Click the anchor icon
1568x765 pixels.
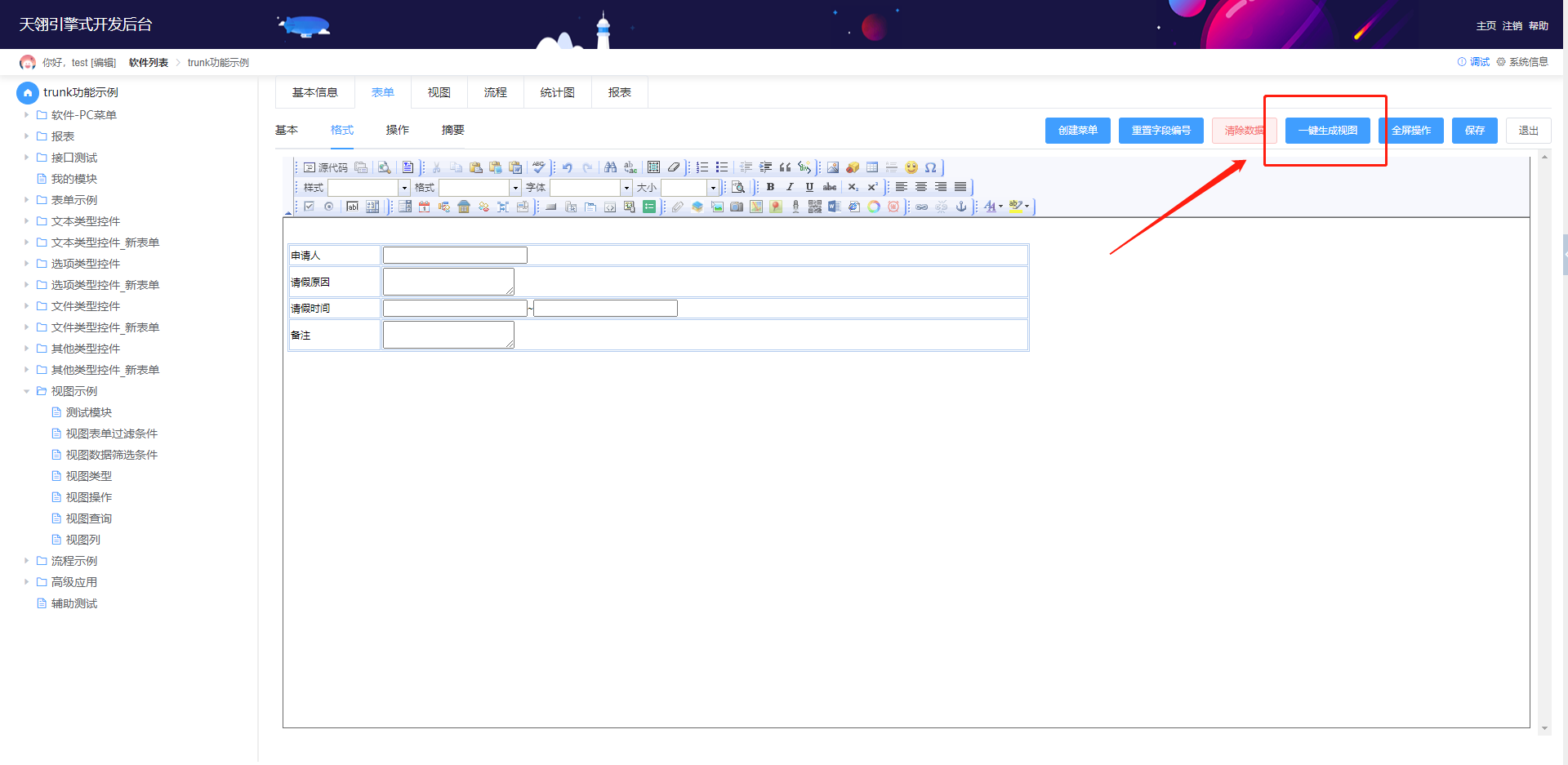(x=961, y=207)
